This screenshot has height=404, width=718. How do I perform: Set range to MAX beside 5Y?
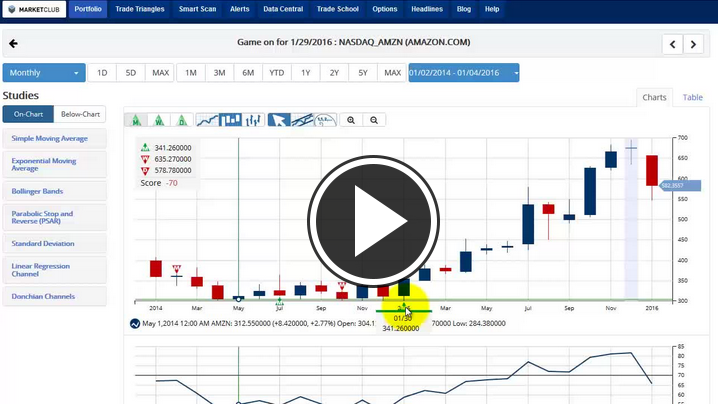(392, 73)
